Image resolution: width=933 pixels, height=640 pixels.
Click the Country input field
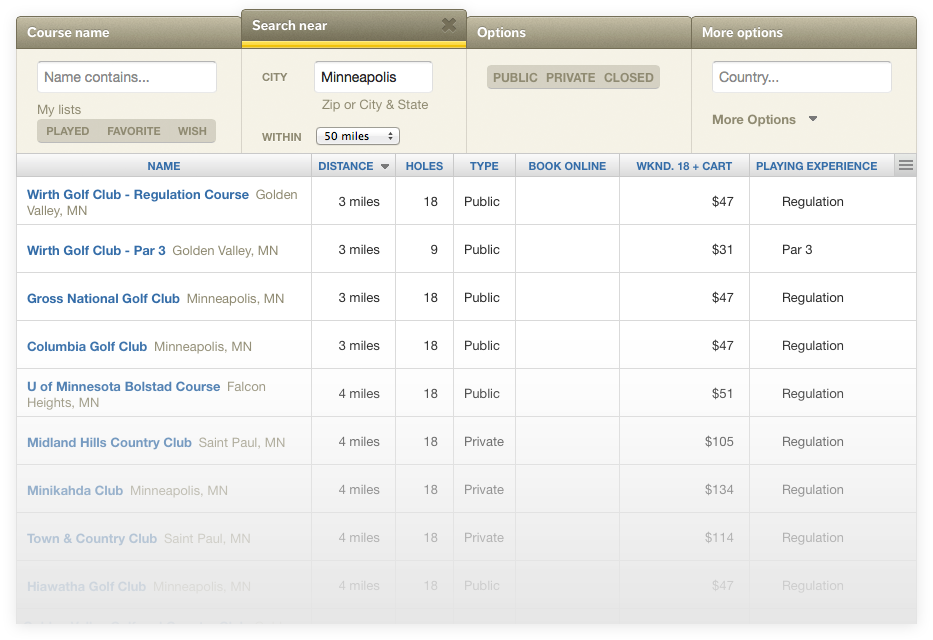point(800,76)
